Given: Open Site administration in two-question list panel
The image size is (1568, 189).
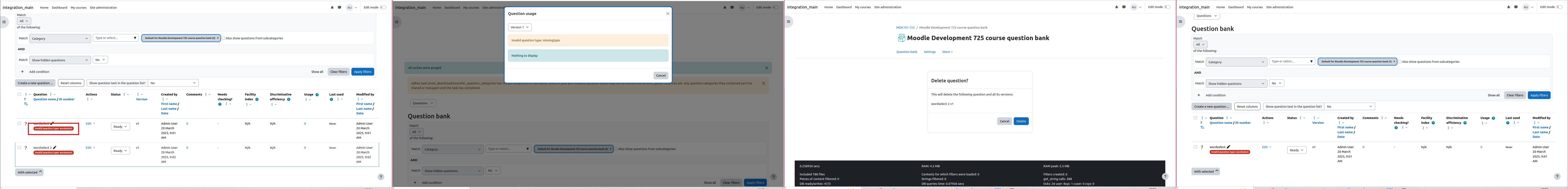Looking at the screenshot, I should click(103, 7).
